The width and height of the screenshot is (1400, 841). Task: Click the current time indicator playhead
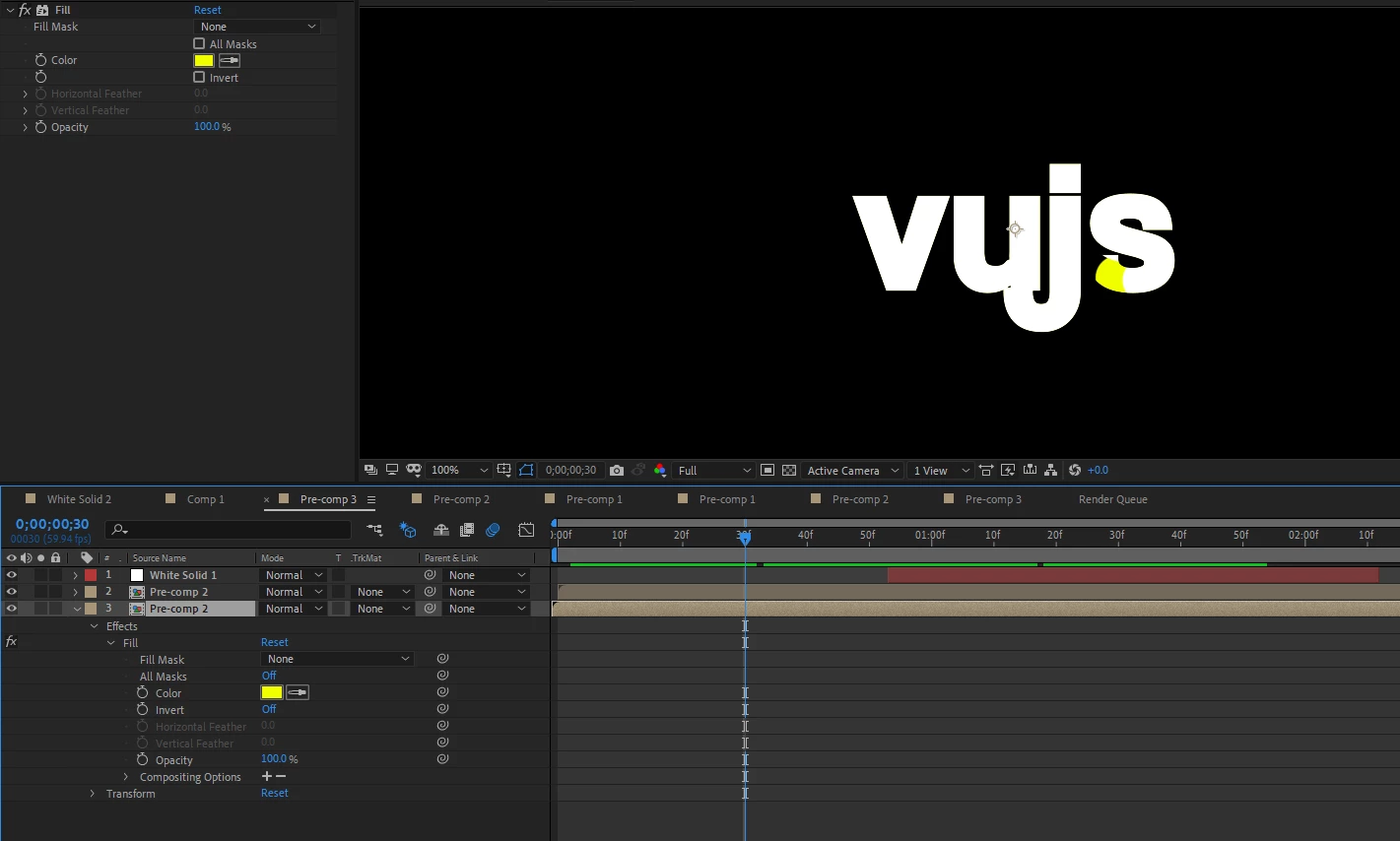point(745,537)
